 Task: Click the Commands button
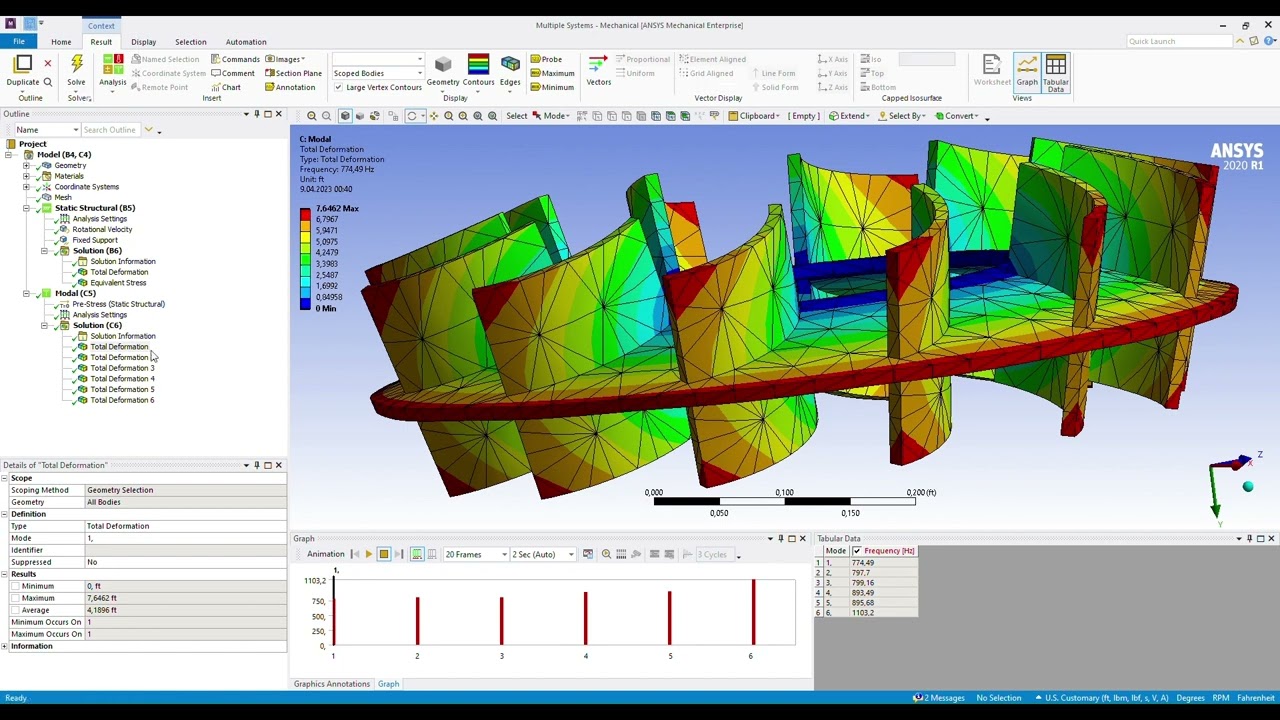[235, 59]
